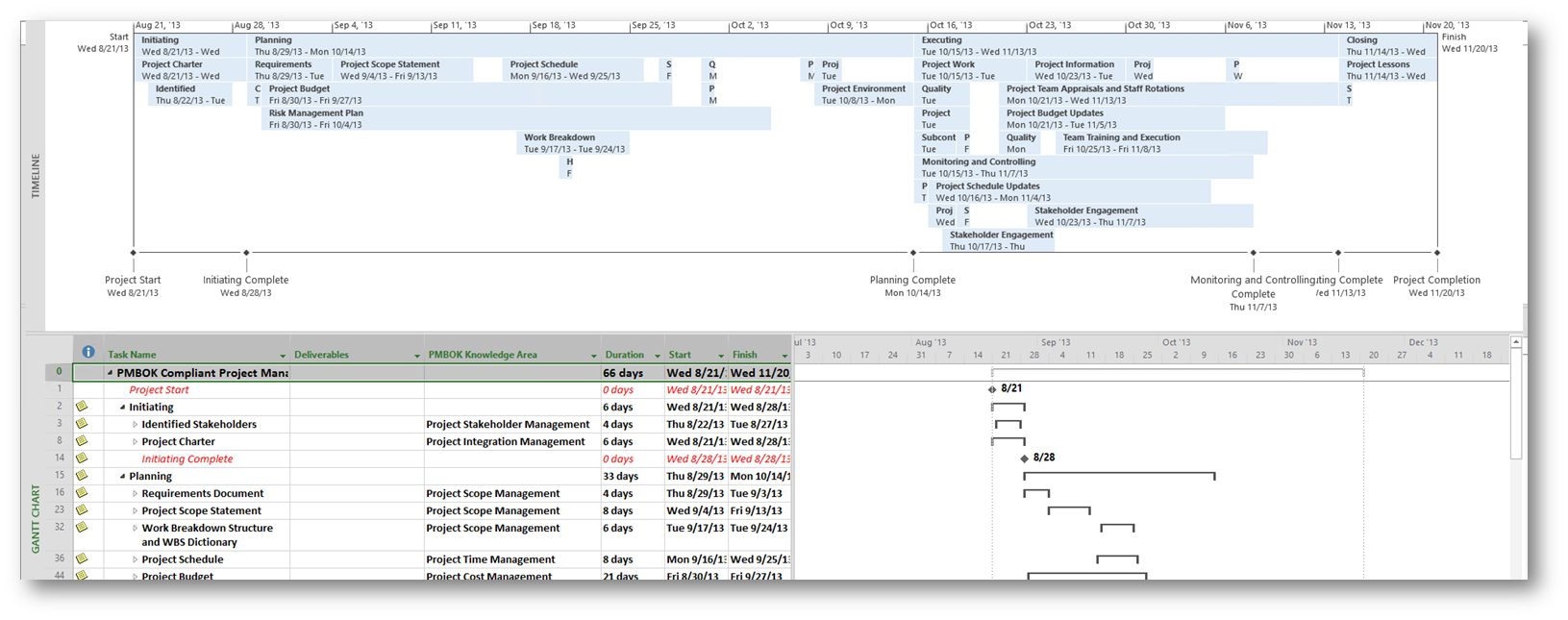Select the "Project Time Management" knowledge area cell
Viewport: 1568px width, 620px height.
pos(512,559)
